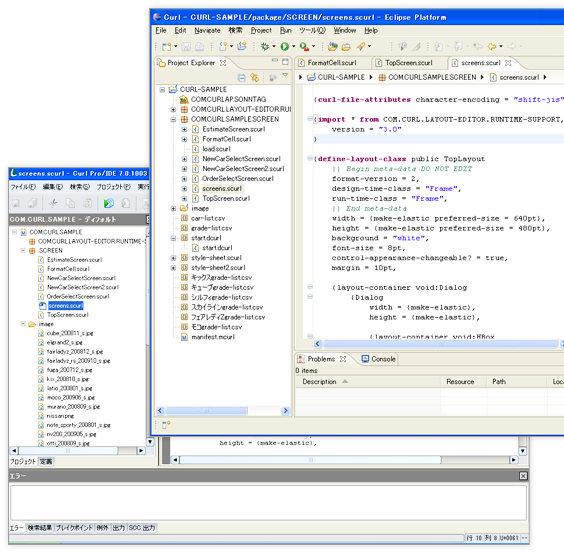Click the Save icon in Curl IDE toolbar
564x553 pixels.
click(x=16, y=203)
